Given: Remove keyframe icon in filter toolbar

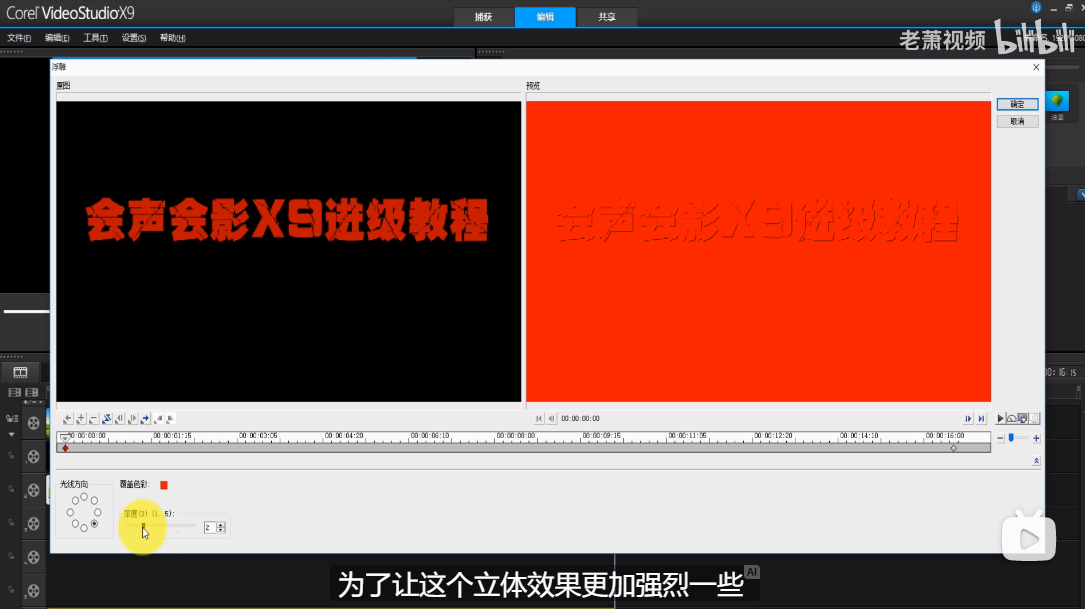Looking at the screenshot, I should coord(93,419).
